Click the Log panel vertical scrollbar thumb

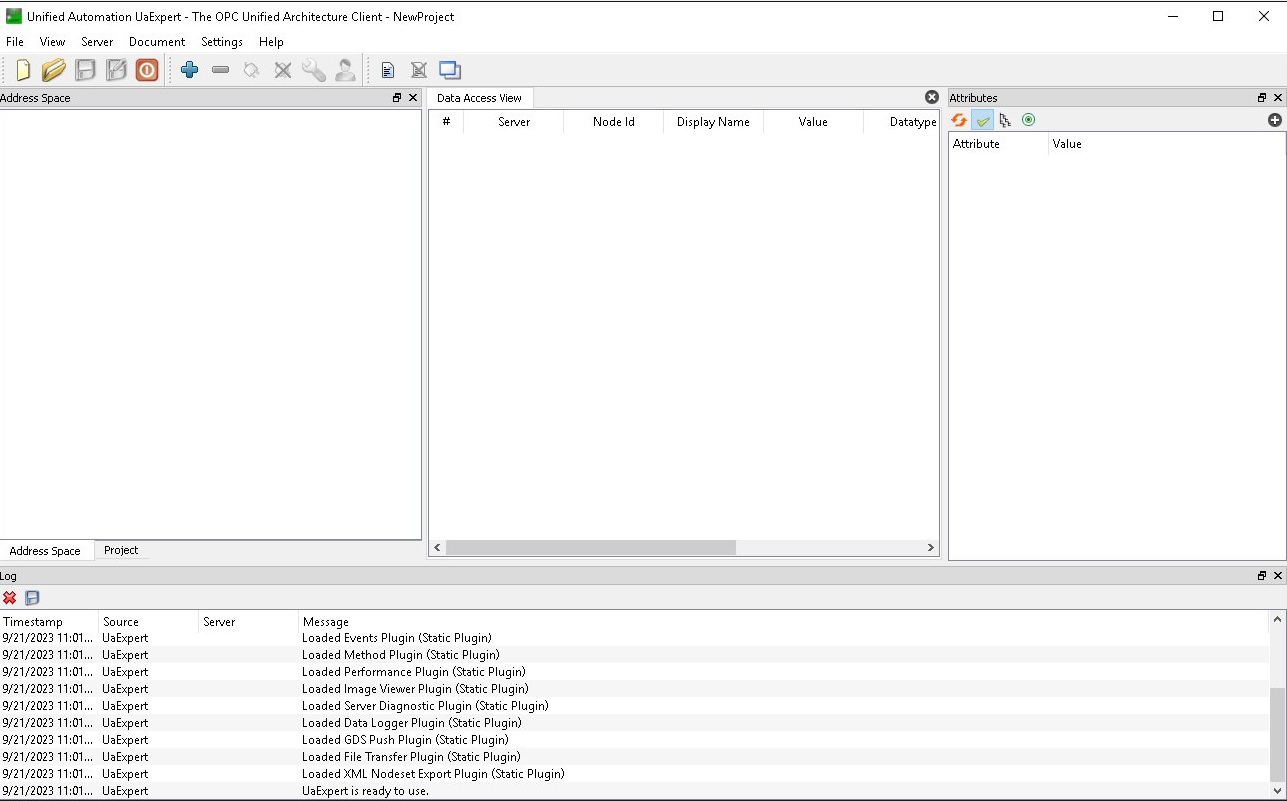[x=1277, y=735]
